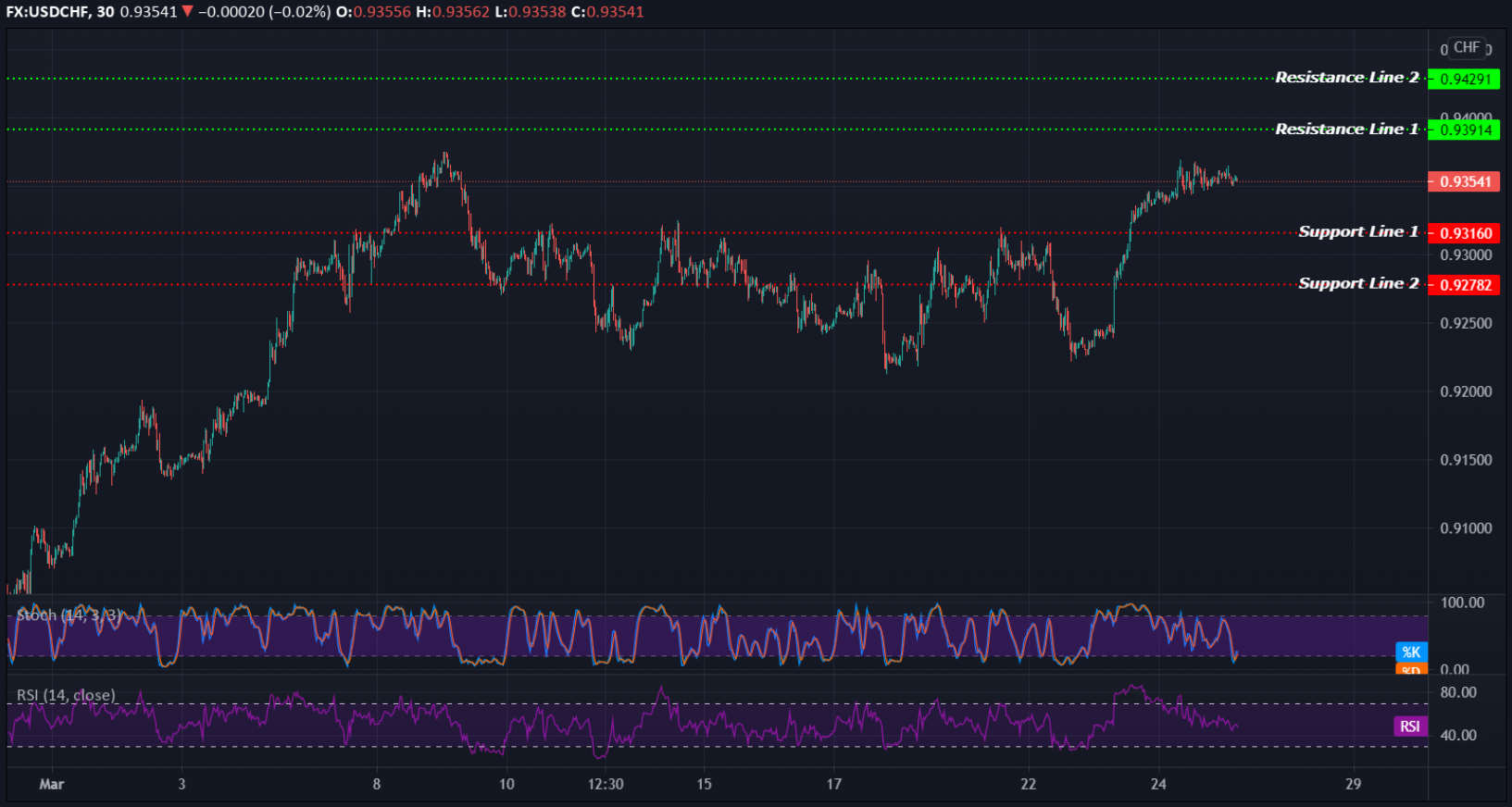Click the red 0.93160 price tag
This screenshot has height=807, width=1512.
click(x=1464, y=234)
